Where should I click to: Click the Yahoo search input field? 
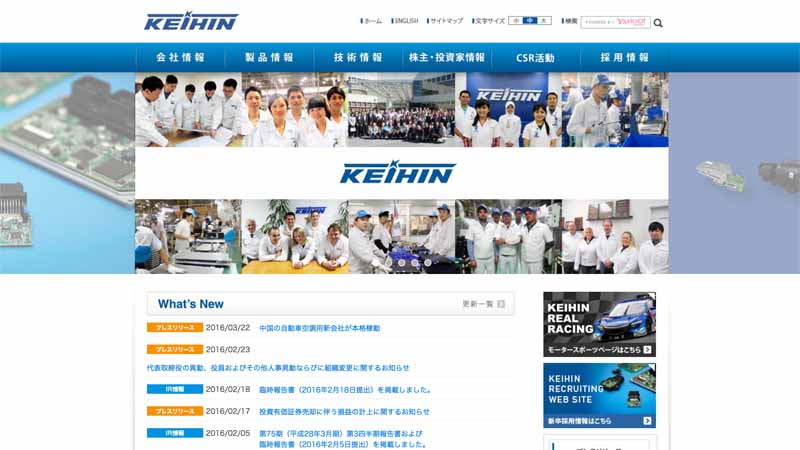tap(615, 22)
